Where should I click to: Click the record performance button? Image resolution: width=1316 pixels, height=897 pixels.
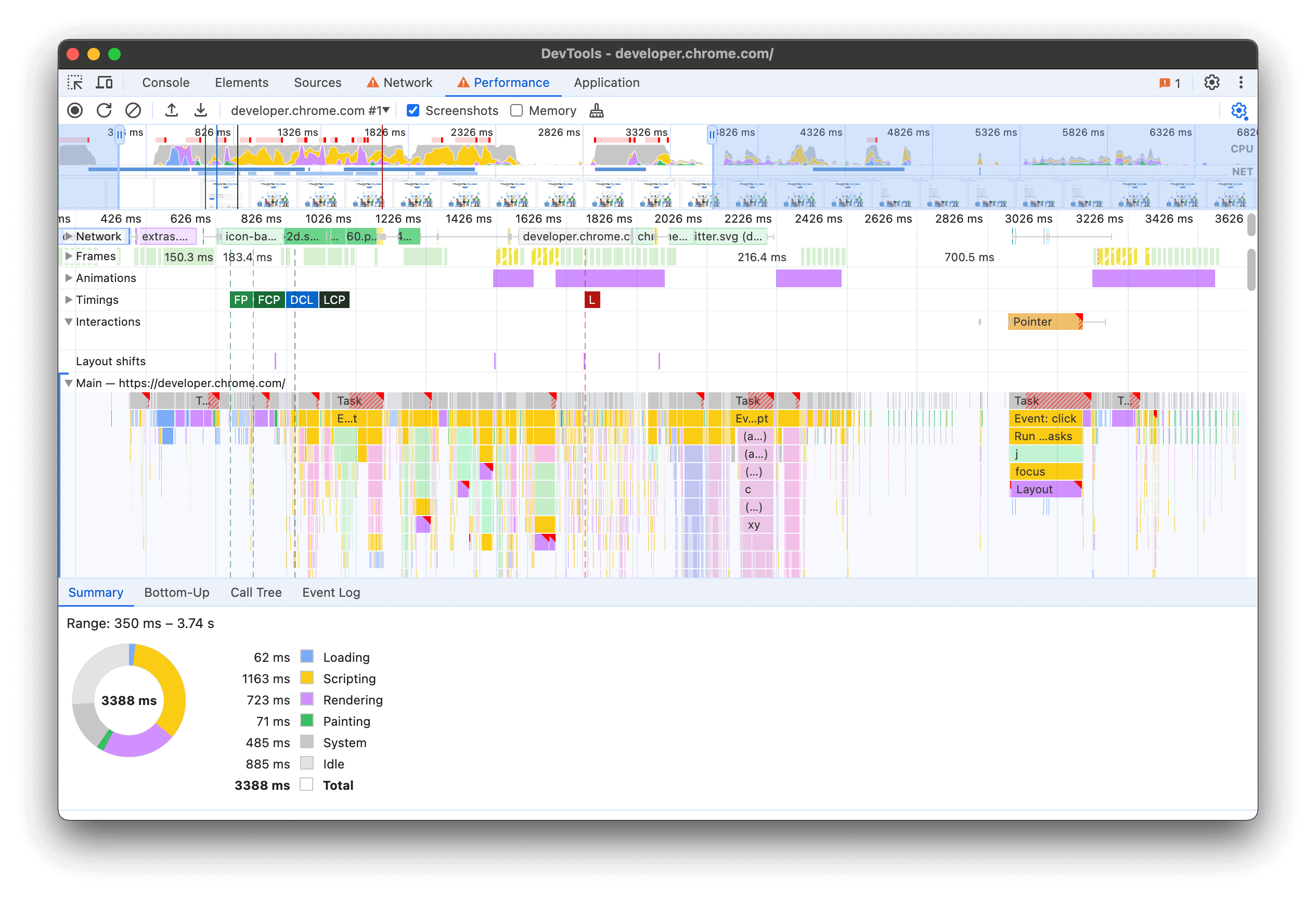(x=75, y=110)
